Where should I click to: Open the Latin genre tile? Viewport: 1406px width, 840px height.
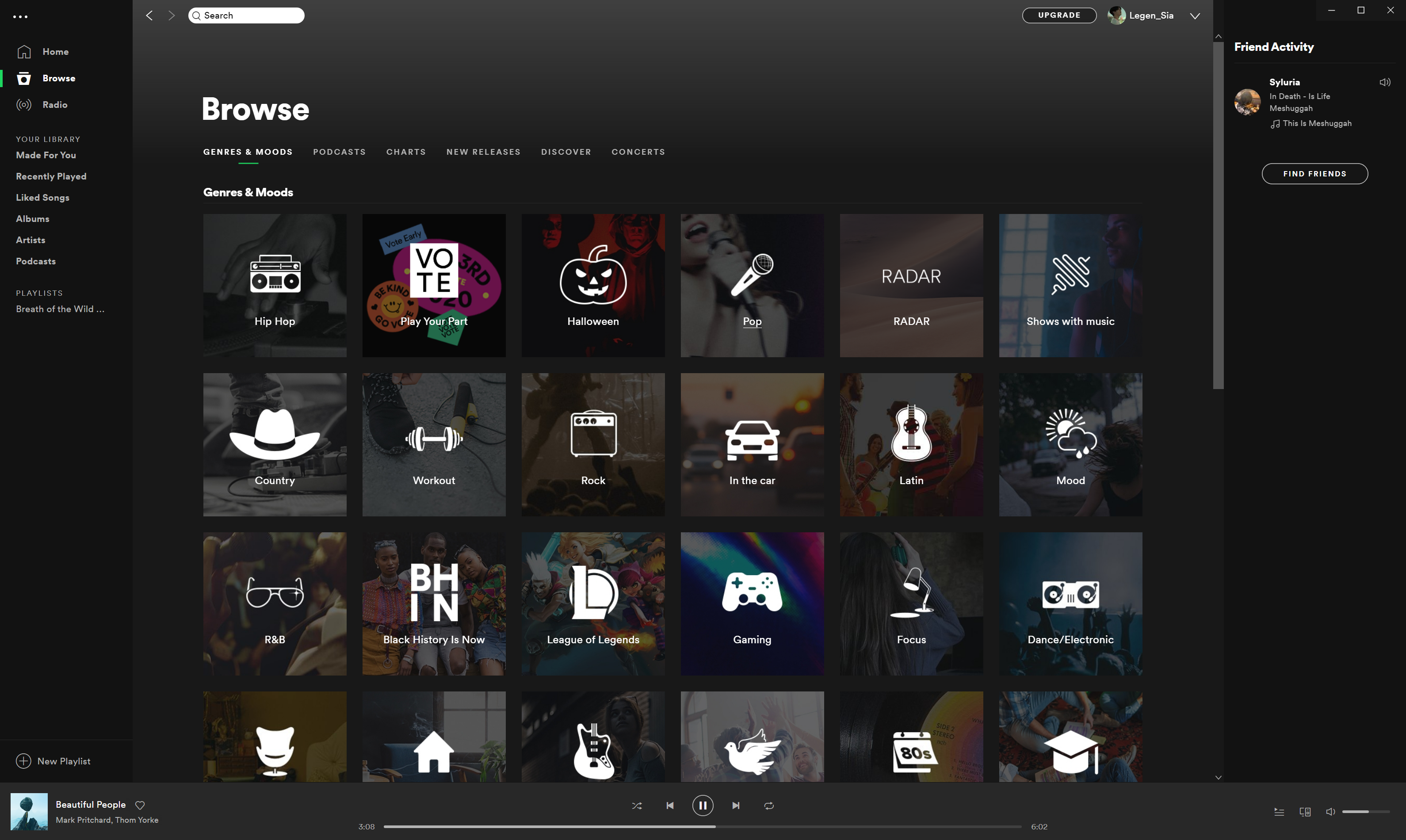coord(911,444)
